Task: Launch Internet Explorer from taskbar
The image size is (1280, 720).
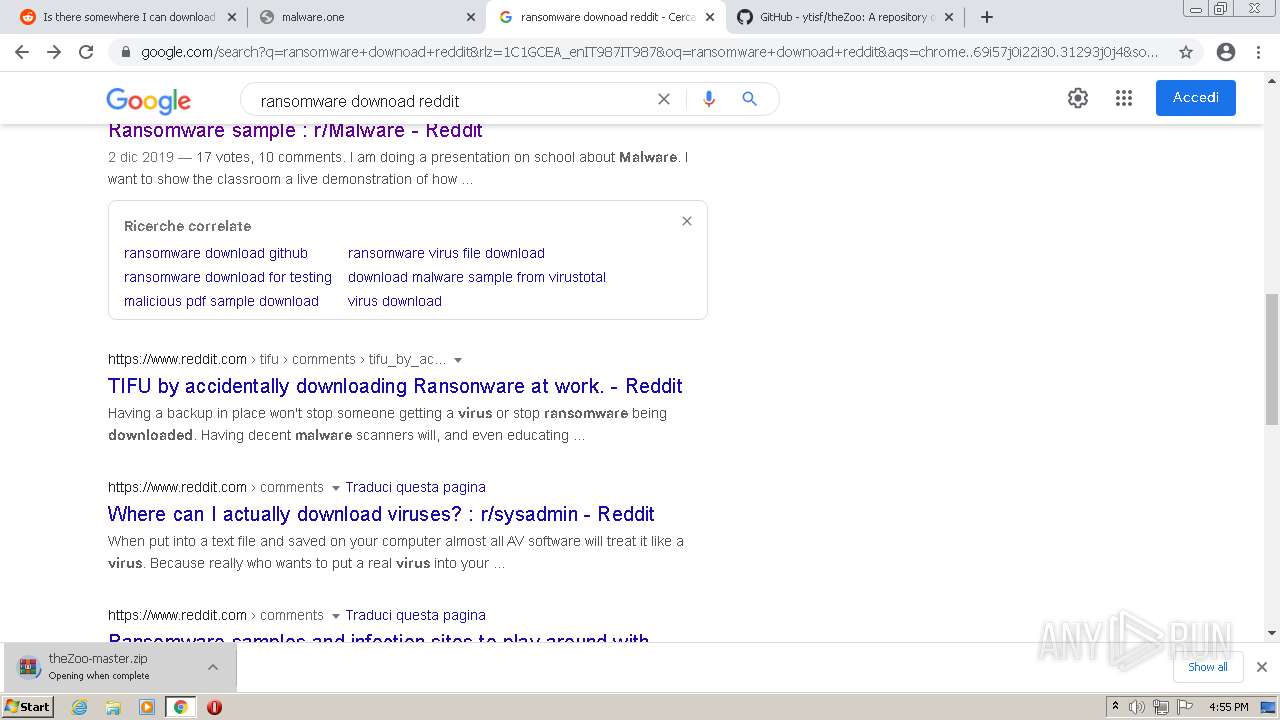Action: 80,707
